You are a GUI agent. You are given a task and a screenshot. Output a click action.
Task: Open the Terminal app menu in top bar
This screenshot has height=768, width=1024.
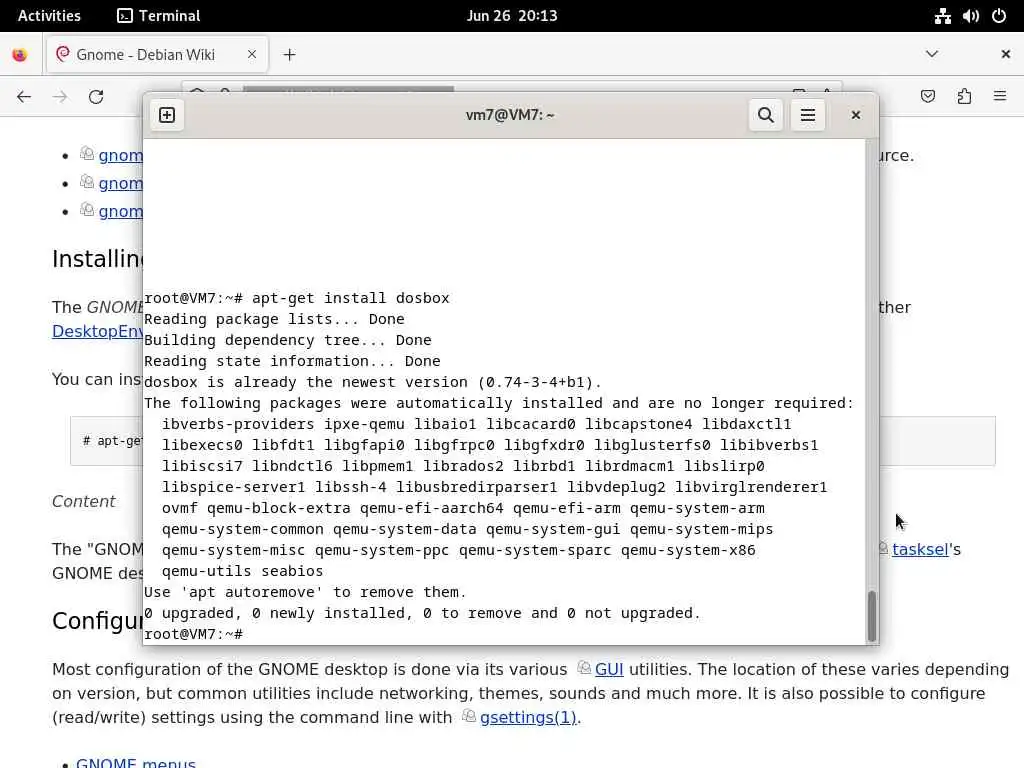tap(159, 16)
